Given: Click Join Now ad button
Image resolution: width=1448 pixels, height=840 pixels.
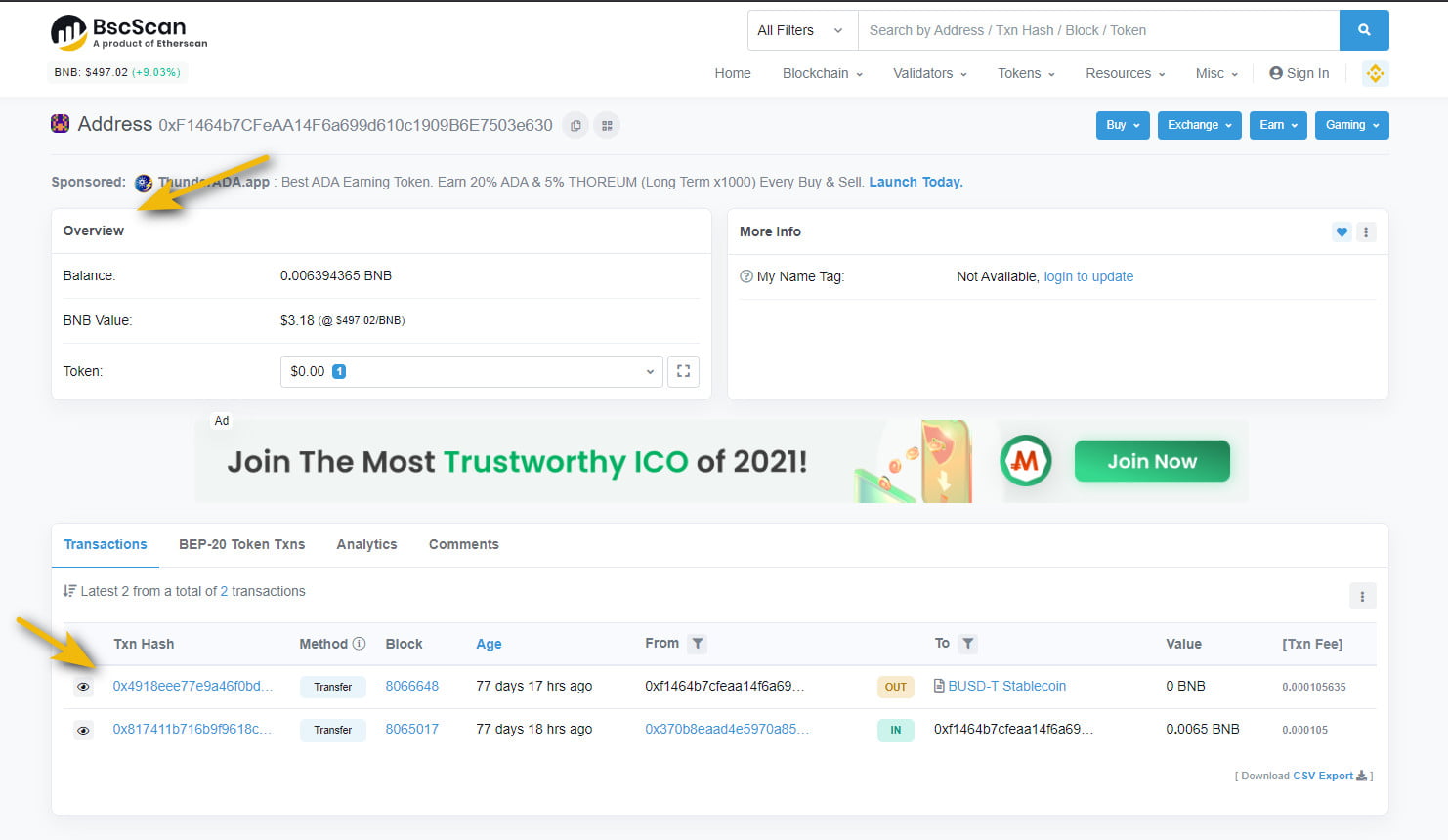Looking at the screenshot, I should tap(1152, 461).
